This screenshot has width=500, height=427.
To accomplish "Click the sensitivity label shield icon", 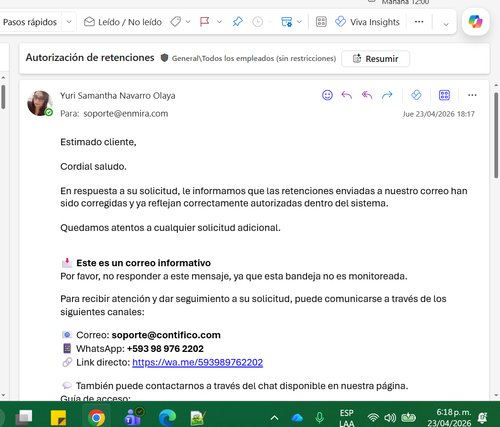I will [164, 58].
